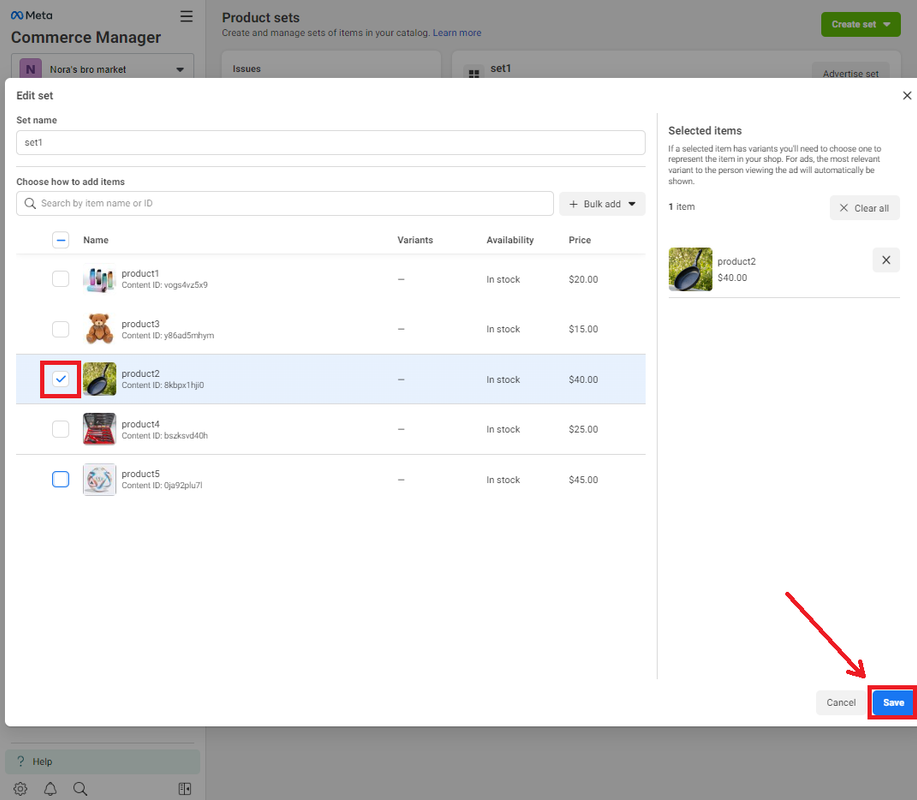Check the product1 checkbox

(61, 279)
